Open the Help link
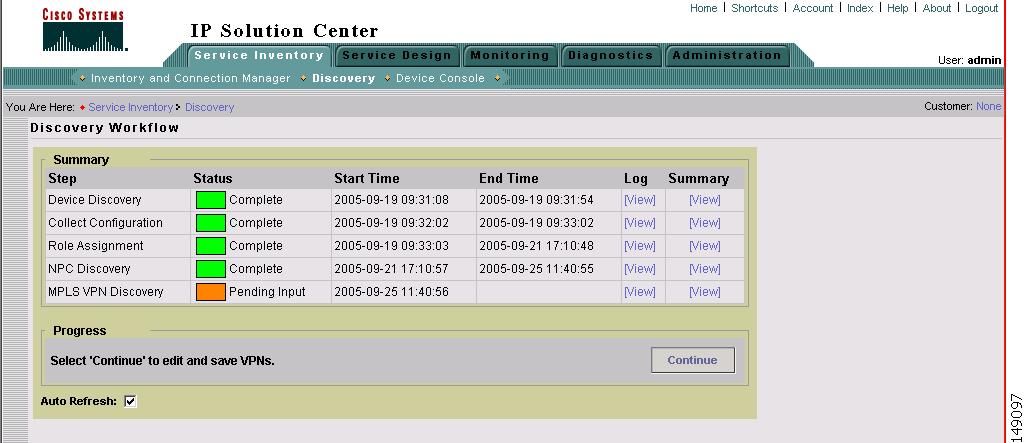 pos(897,8)
